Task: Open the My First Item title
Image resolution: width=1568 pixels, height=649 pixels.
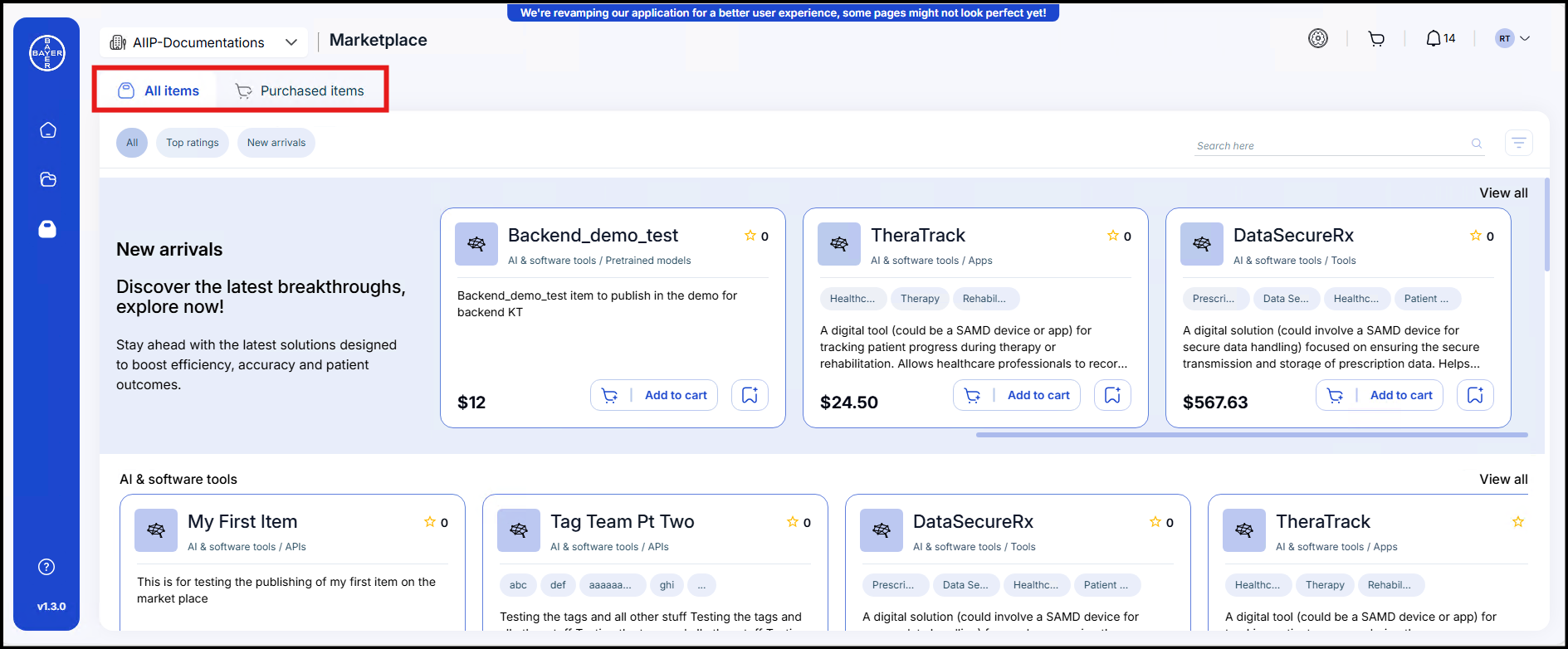Action: (x=242, y=522)
